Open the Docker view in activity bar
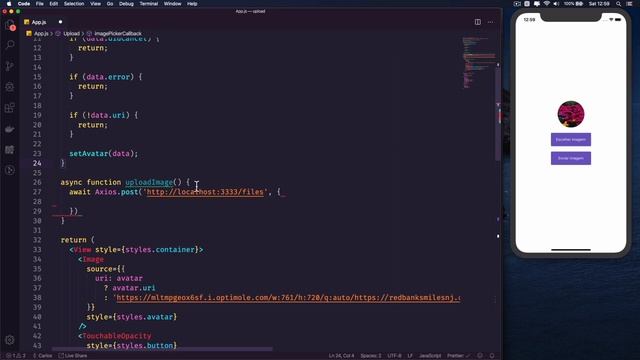The image size is (640, 360). pos(10,129)
